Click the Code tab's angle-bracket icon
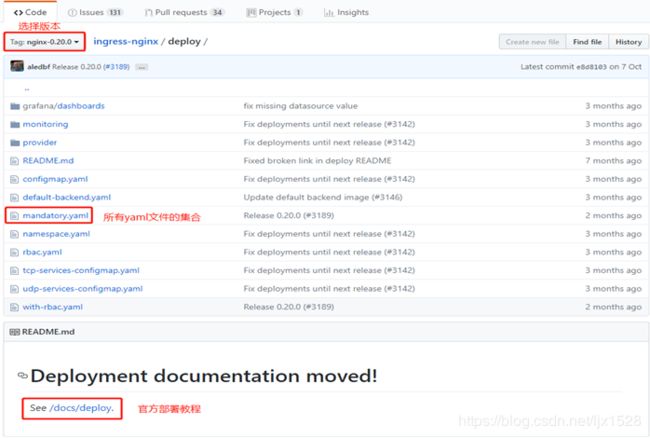This screenshot has height=438, width=650. (x=18, y=12)
